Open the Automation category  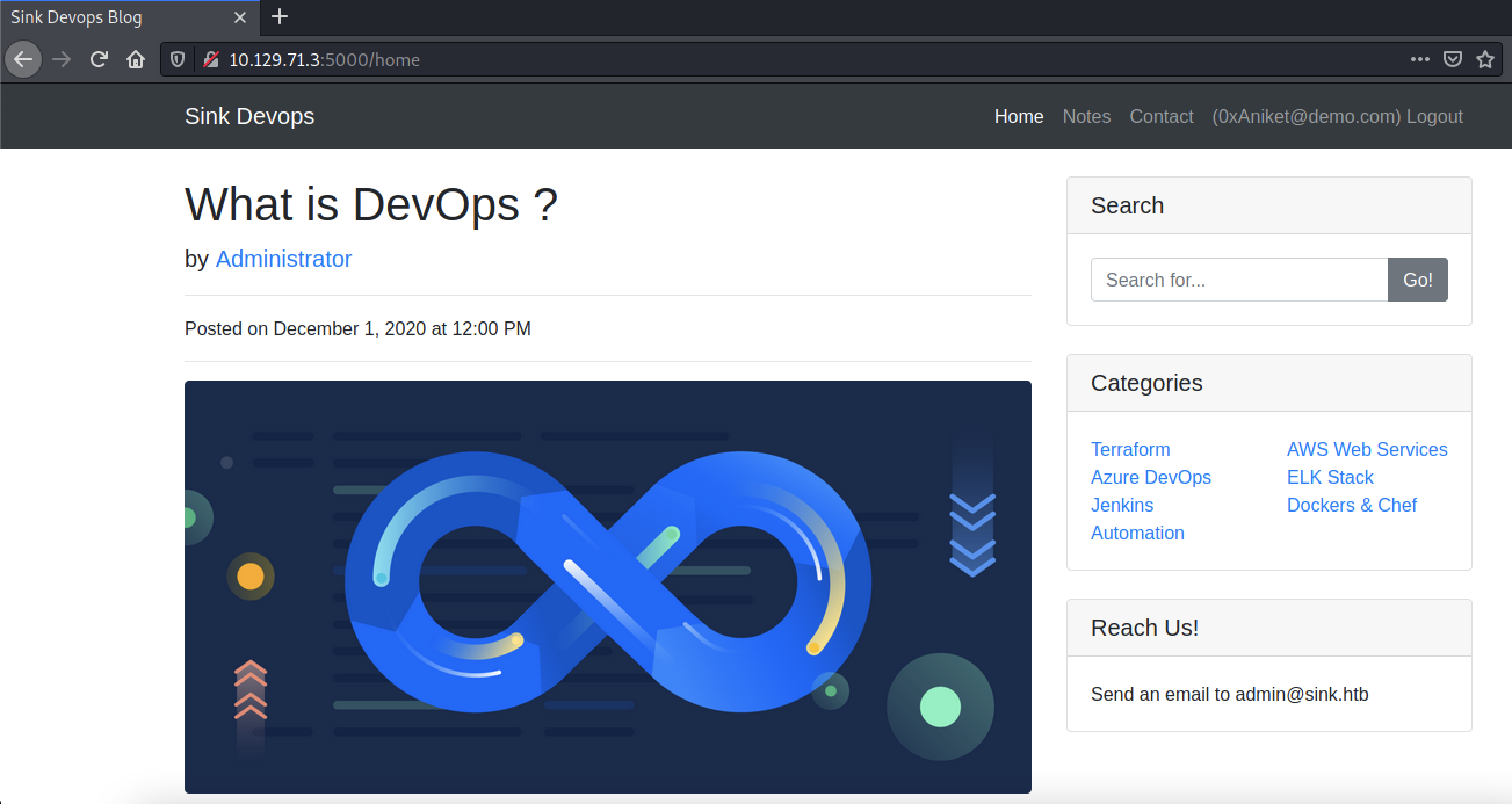(1137, 533)
